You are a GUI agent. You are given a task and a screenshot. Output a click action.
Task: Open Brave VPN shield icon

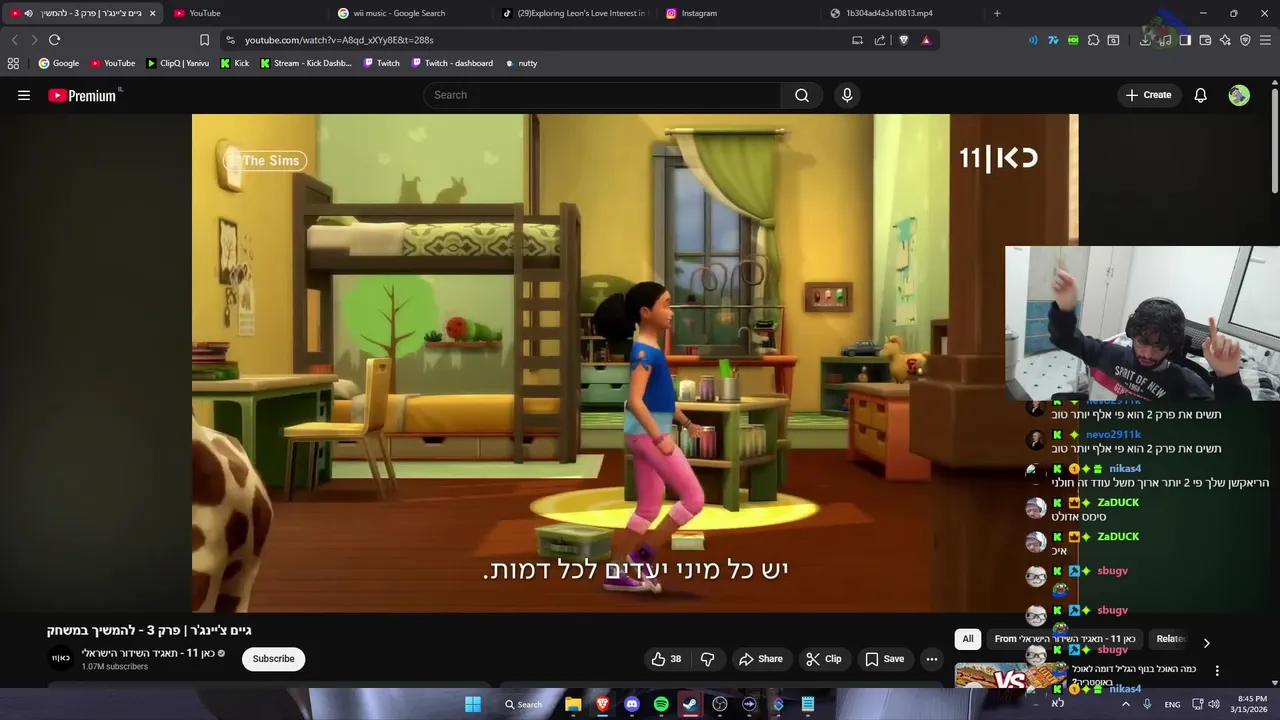tap(1245, 40)
